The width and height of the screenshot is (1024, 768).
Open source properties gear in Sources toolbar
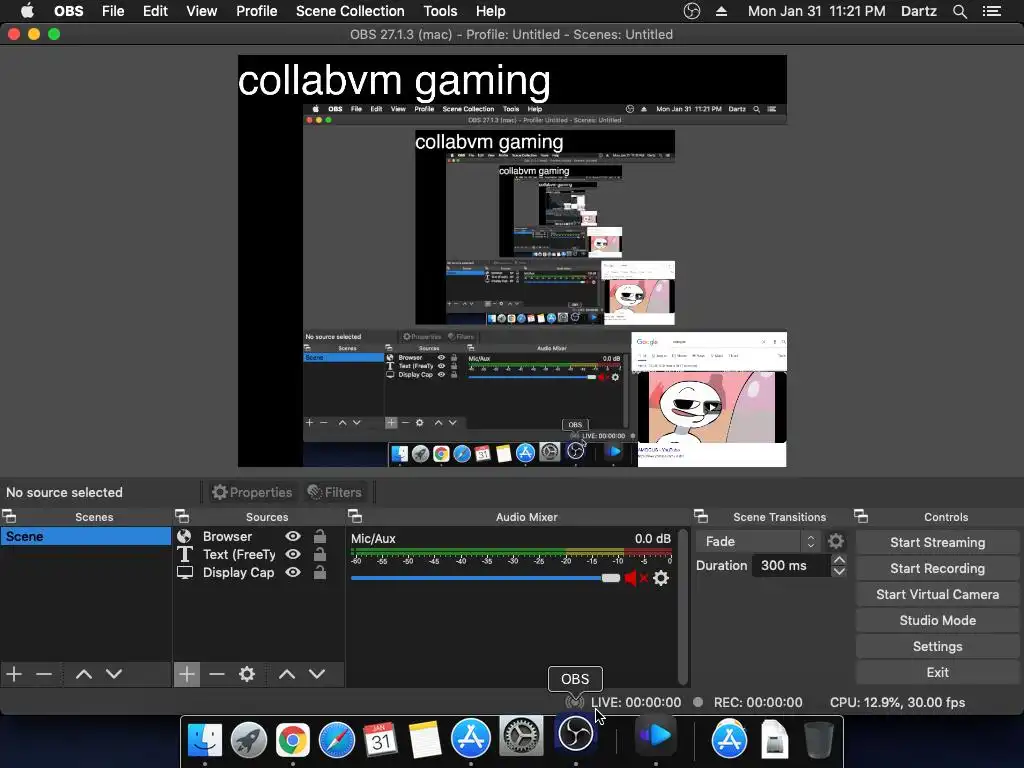[247, 674]
